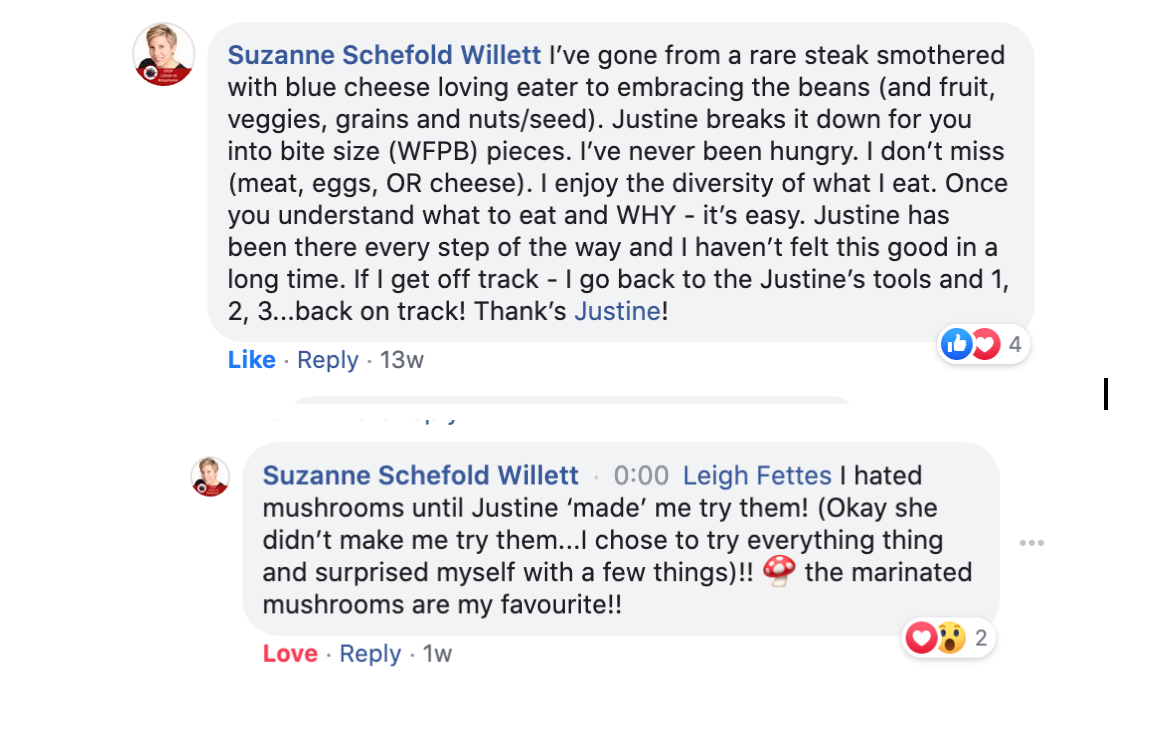Click the 1w timestamp

437,653
